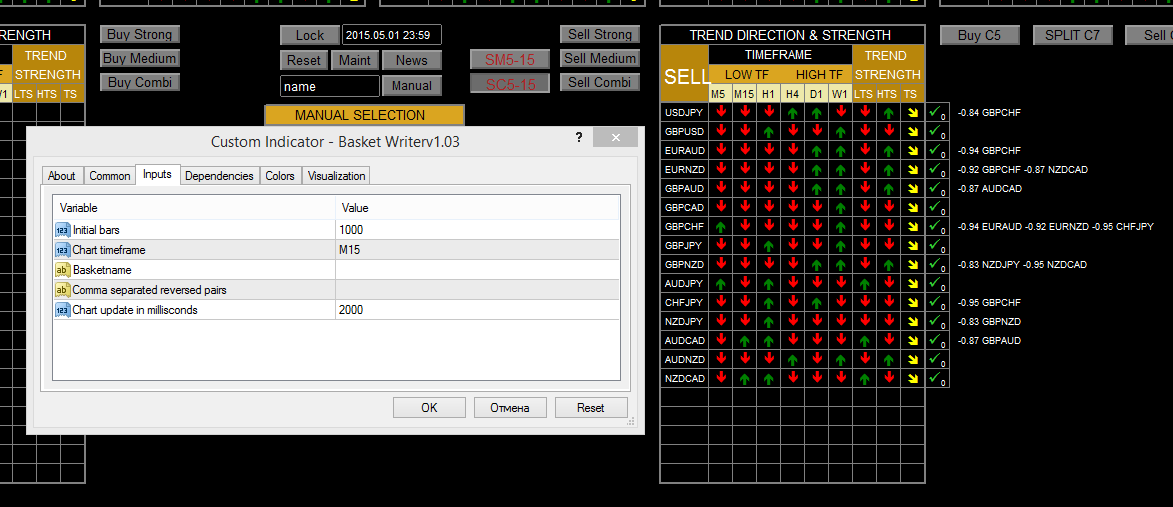Image resolution: width=1173 pixels, height=507 pixels.
Task: Open the Dependencies tab
Action: click(x=219, y=176)
